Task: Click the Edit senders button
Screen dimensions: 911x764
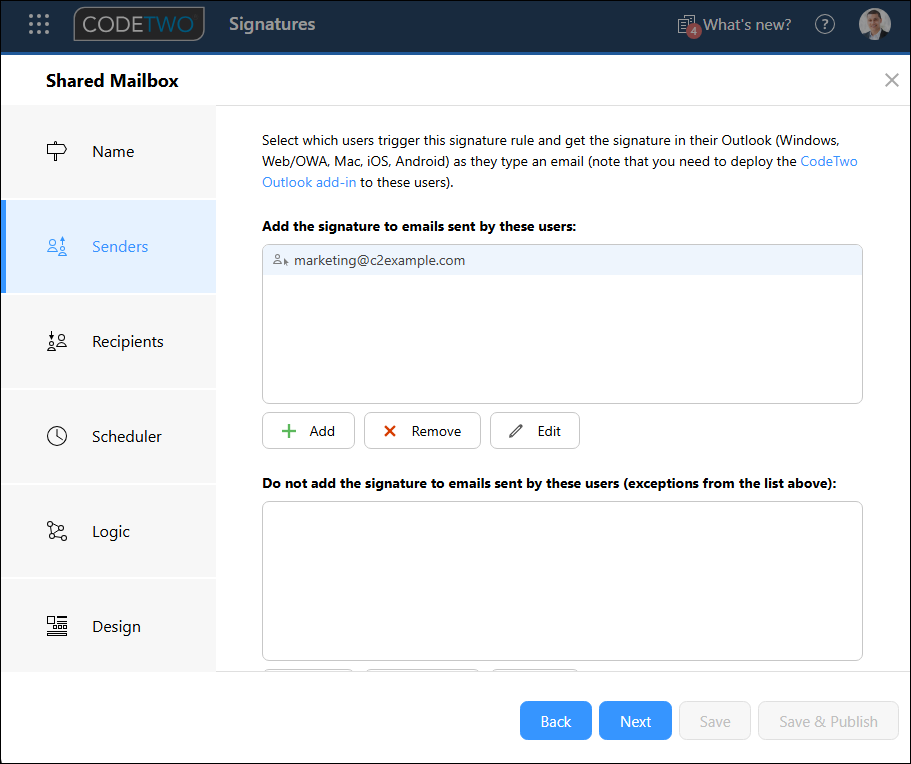Action: click(535, 431)
